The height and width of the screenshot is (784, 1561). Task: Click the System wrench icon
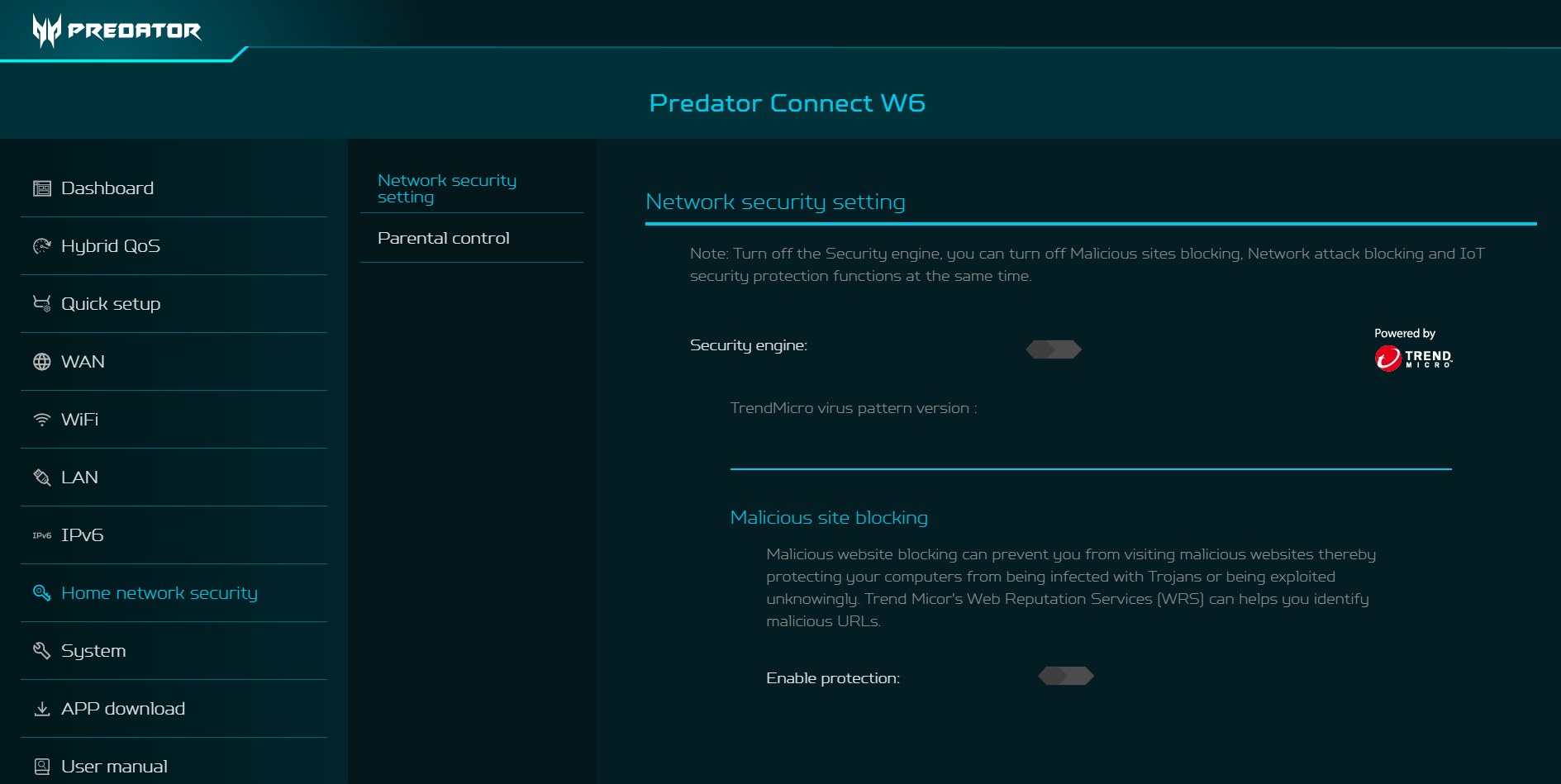pyautogui.click(x=41, y=651)
